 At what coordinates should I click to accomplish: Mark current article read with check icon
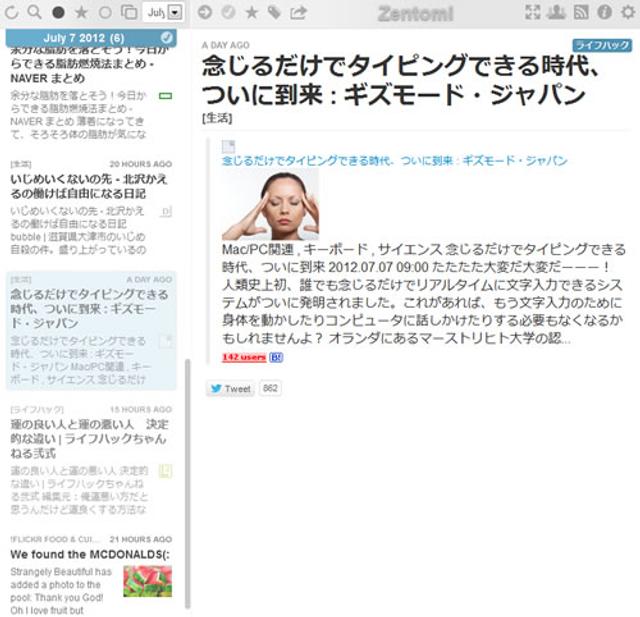[x=228, y=12]
